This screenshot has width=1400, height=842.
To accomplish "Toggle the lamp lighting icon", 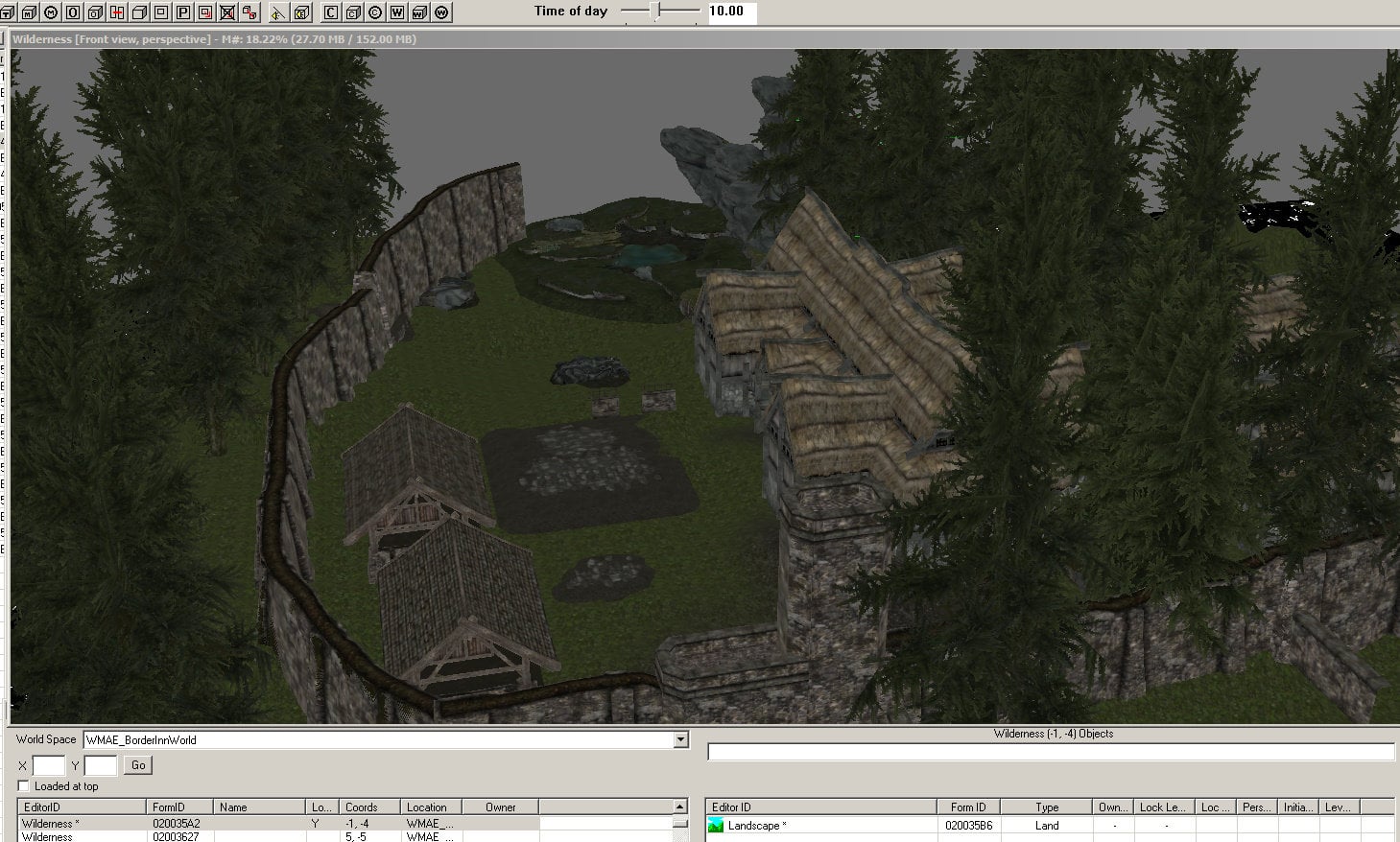I will click(277, 12).
